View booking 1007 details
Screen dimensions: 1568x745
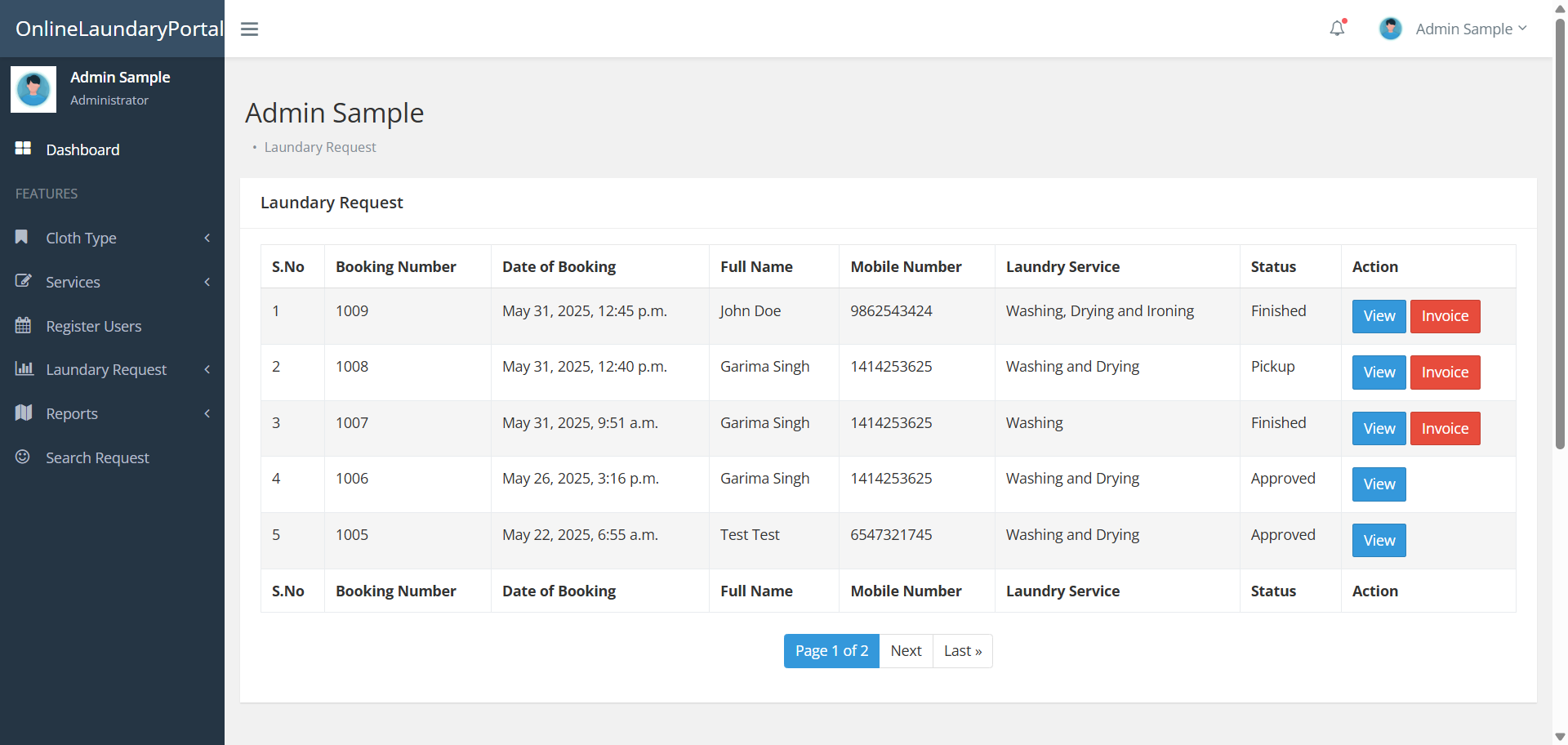(1379, 429)
